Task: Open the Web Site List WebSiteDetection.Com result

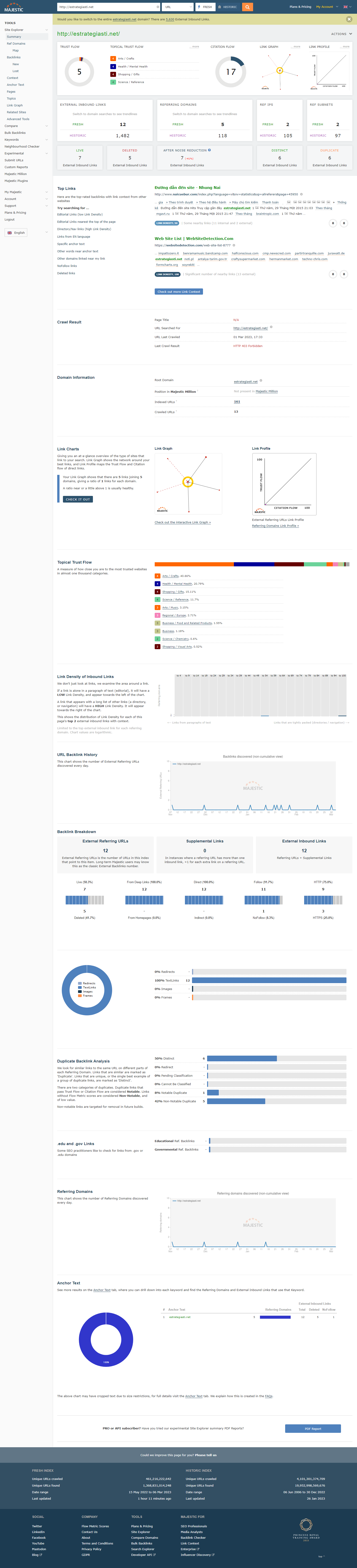Action: 194,239
